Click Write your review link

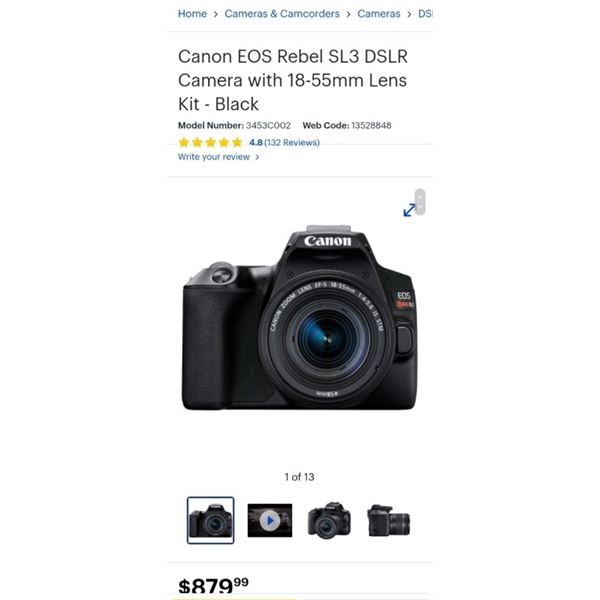(214, 157)
